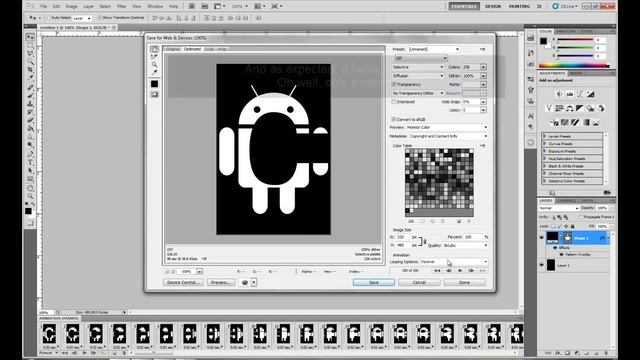This screenshot has width=640, height=360.
Task: Open the Optimize panel flyout menu
Action: click(482, 49)
